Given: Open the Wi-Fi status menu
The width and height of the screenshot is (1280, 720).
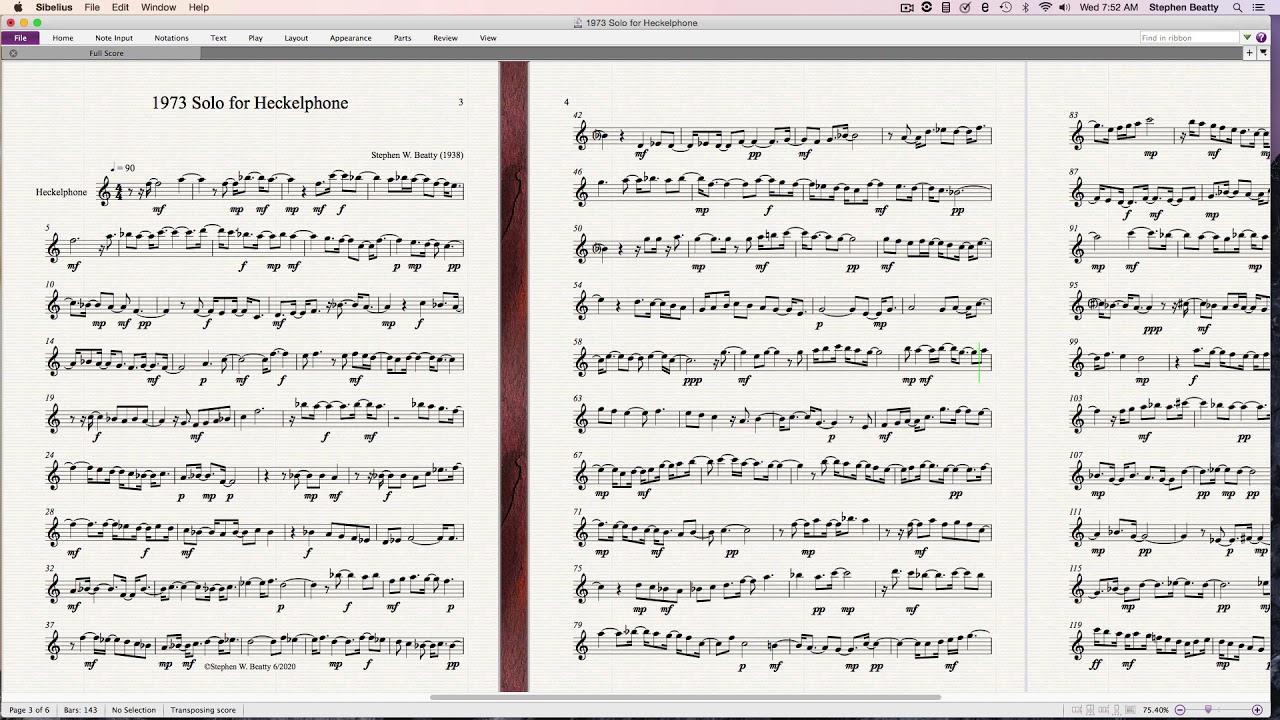Looking at the screenshot, I should (x=1045, y=7).
